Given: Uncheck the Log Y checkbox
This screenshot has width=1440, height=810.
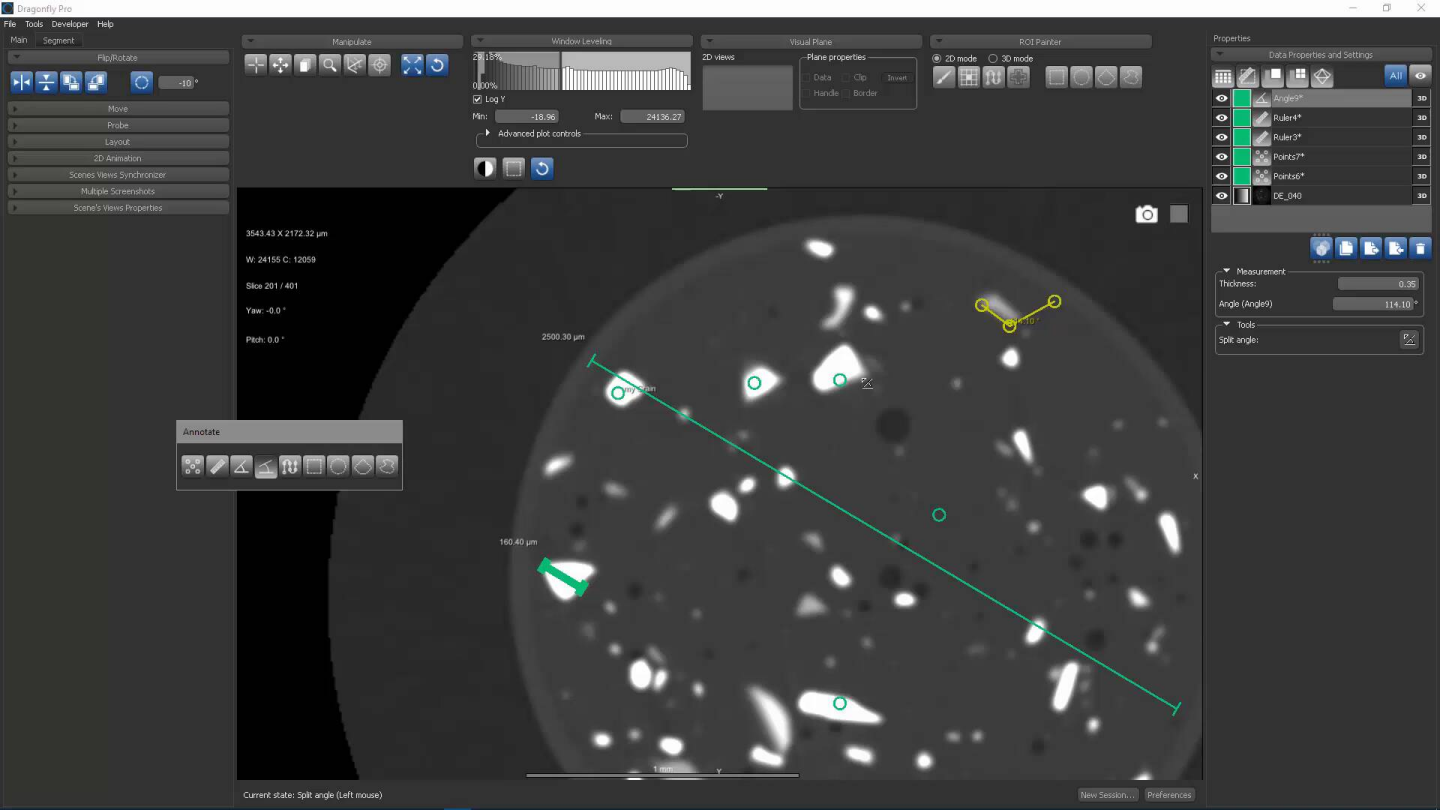Looking at the screenshot, I should coord(477,99).
